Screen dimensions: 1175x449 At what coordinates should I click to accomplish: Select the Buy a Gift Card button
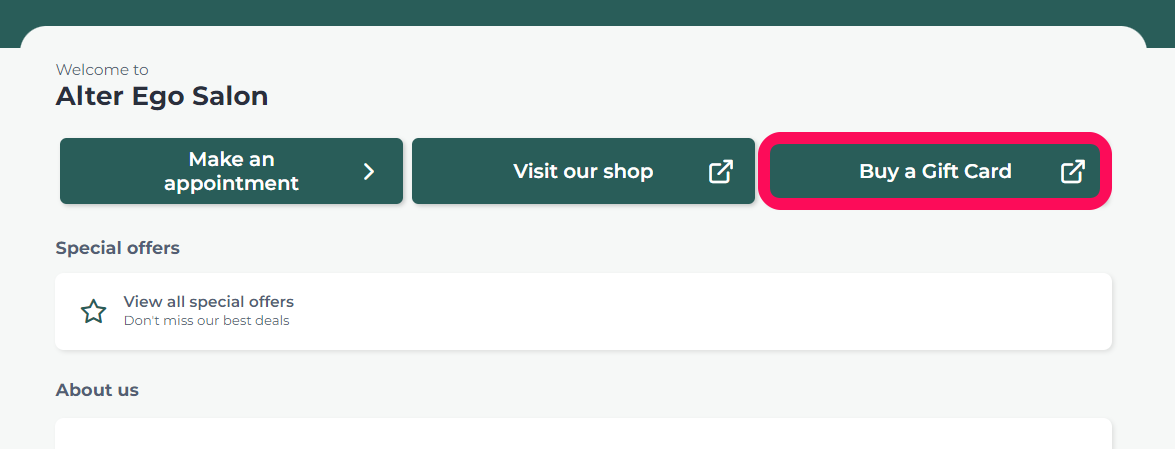[934, 171]
